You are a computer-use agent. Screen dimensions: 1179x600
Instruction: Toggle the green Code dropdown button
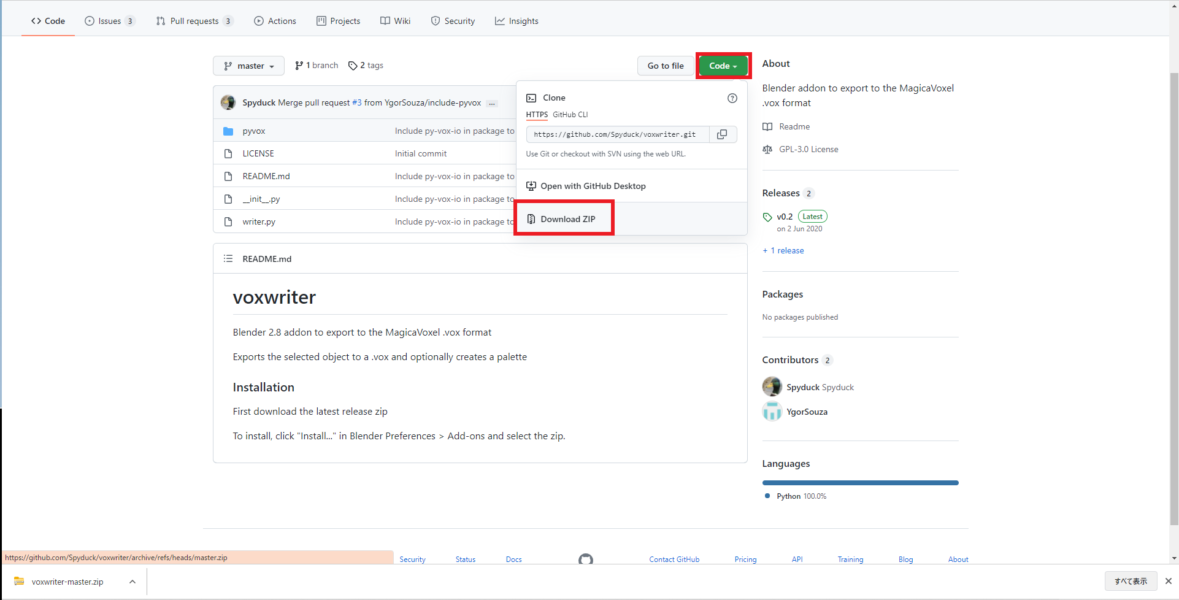(x=723, y=66)
